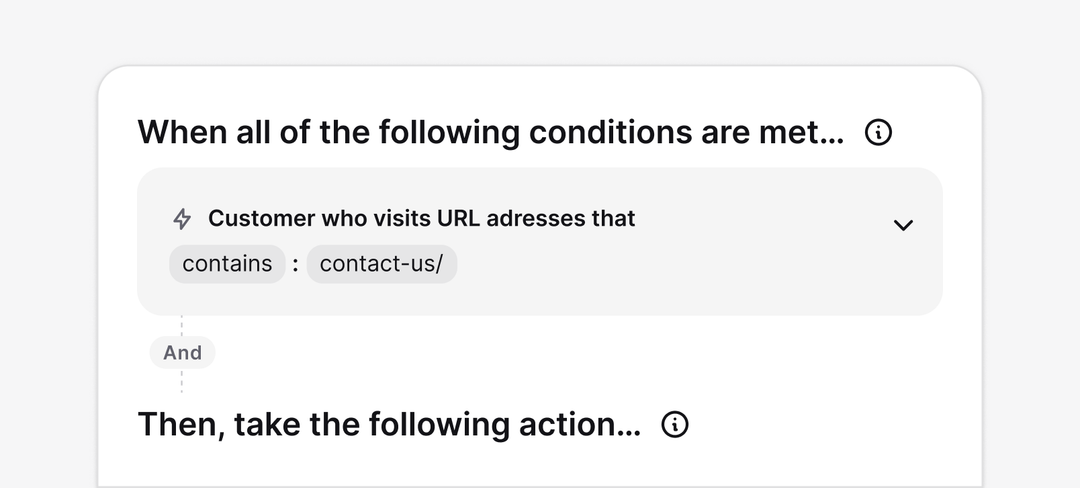Expand the condition card with the chevron arrow
The height and width of the screenshot is (488, 1080).
tap(902, 225)
